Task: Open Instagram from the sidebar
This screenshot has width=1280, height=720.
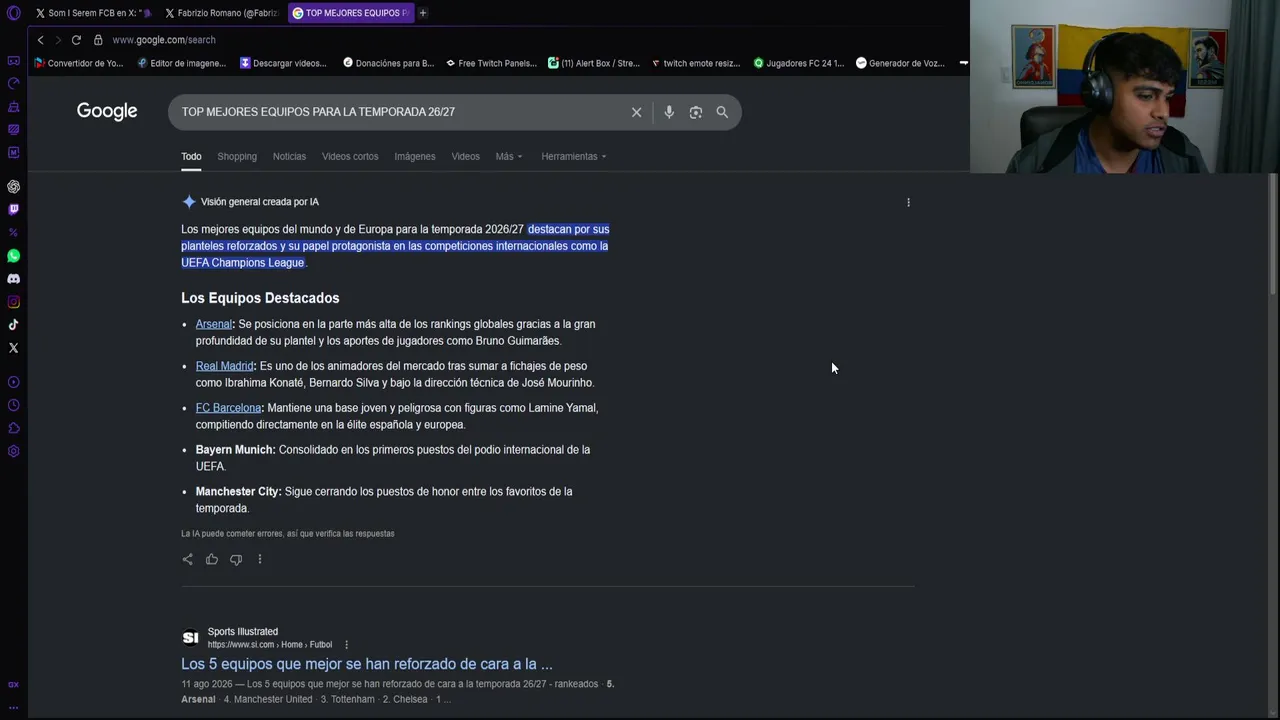Action: (13, 302)
